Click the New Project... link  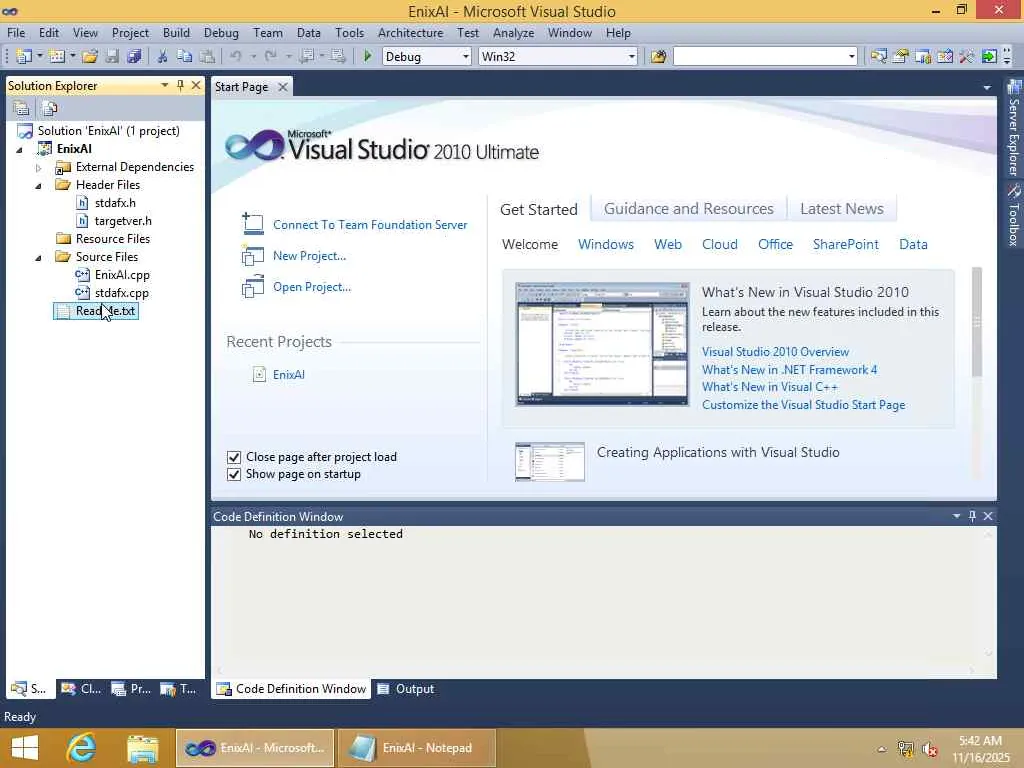tap(310, 256)
